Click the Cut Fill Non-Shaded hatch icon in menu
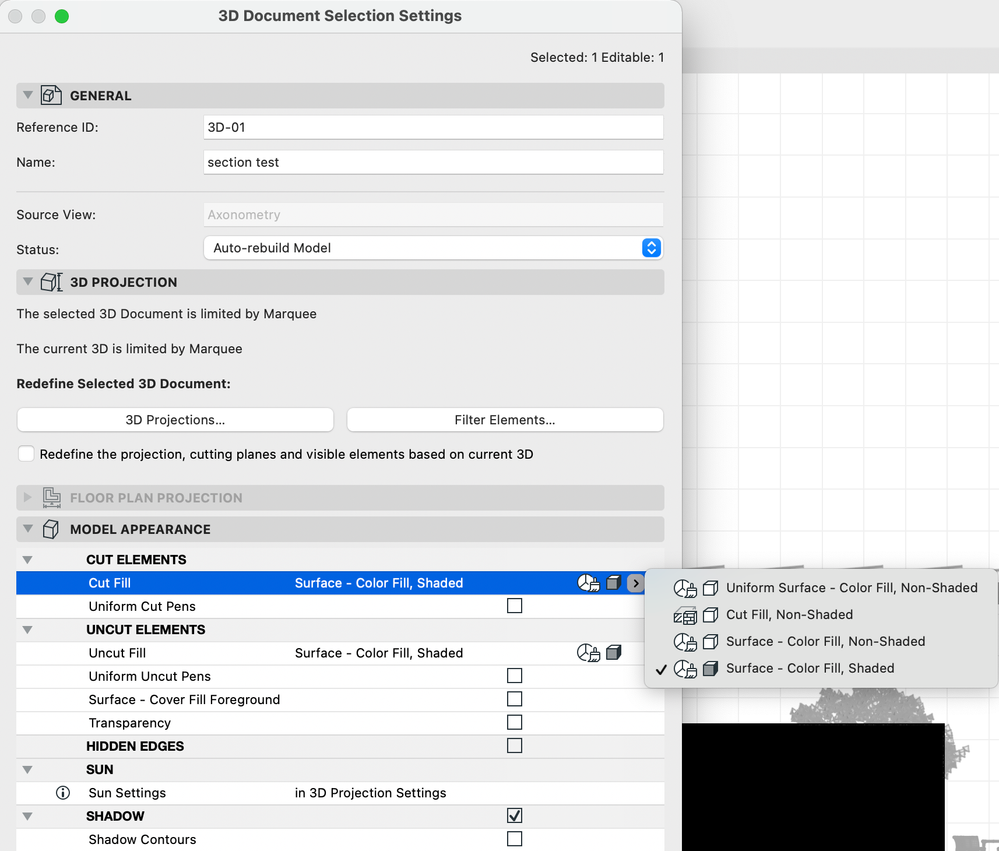 click(687, 615)
